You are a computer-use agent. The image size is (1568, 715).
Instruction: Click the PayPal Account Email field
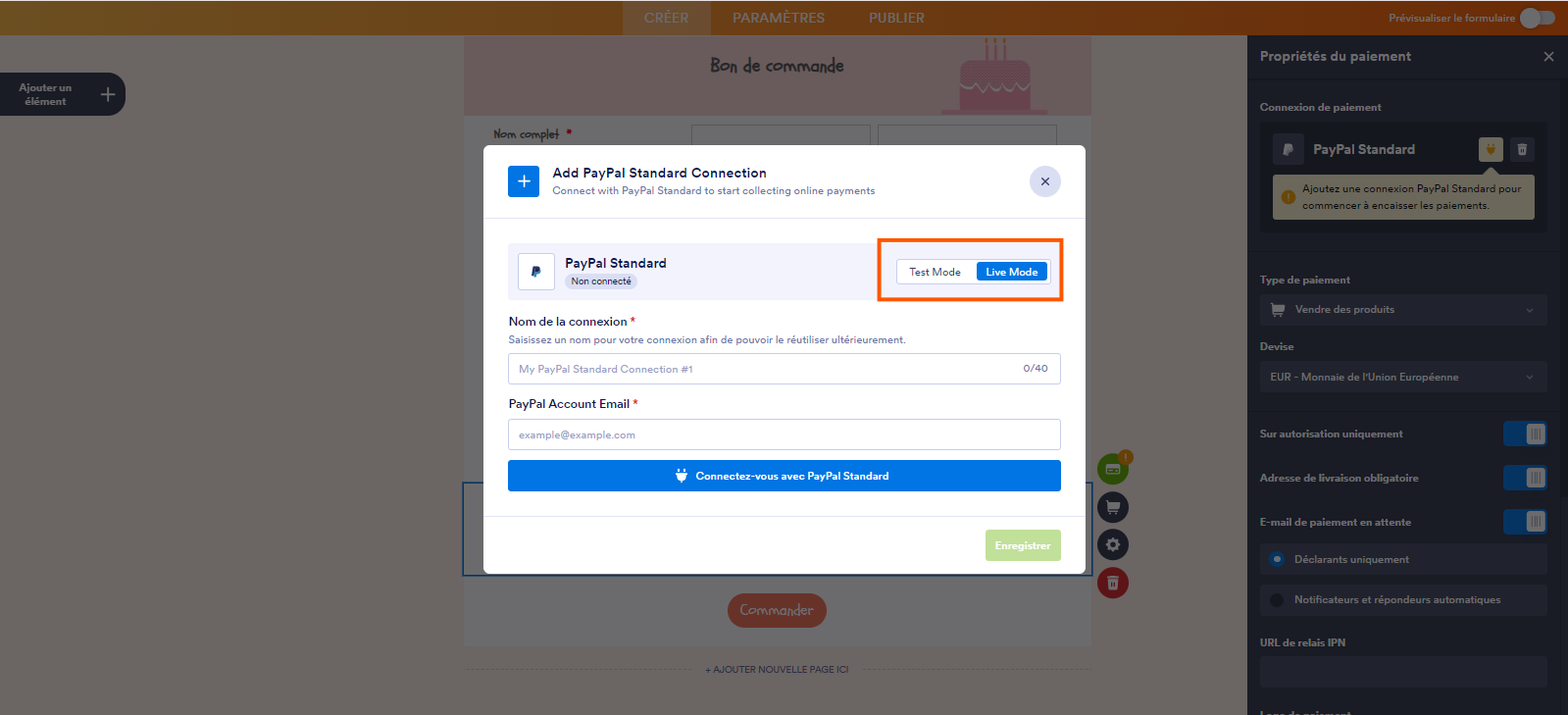784,434
